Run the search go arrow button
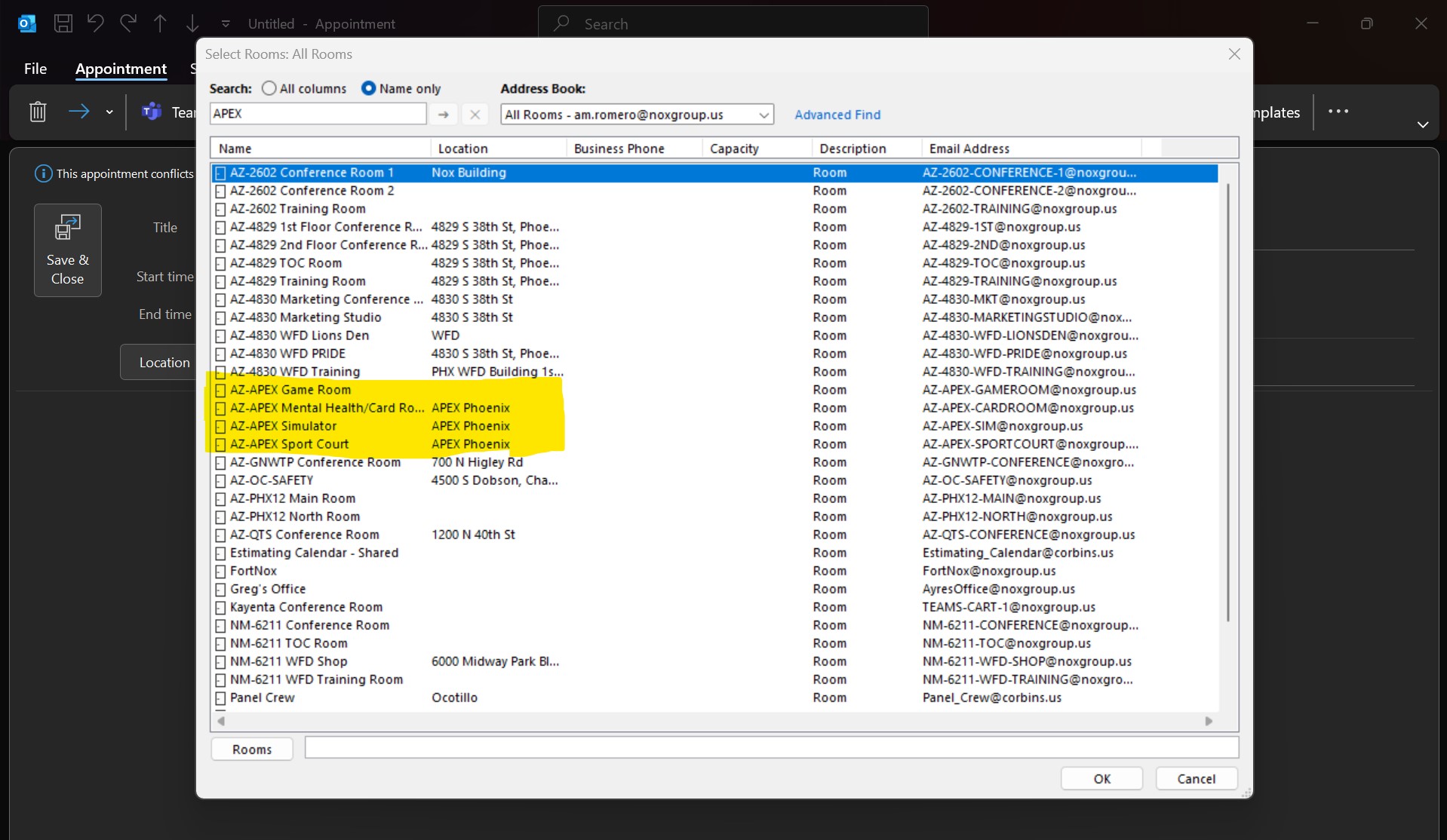The width and height of the screenshot is (1447, 840). point(444,115)
